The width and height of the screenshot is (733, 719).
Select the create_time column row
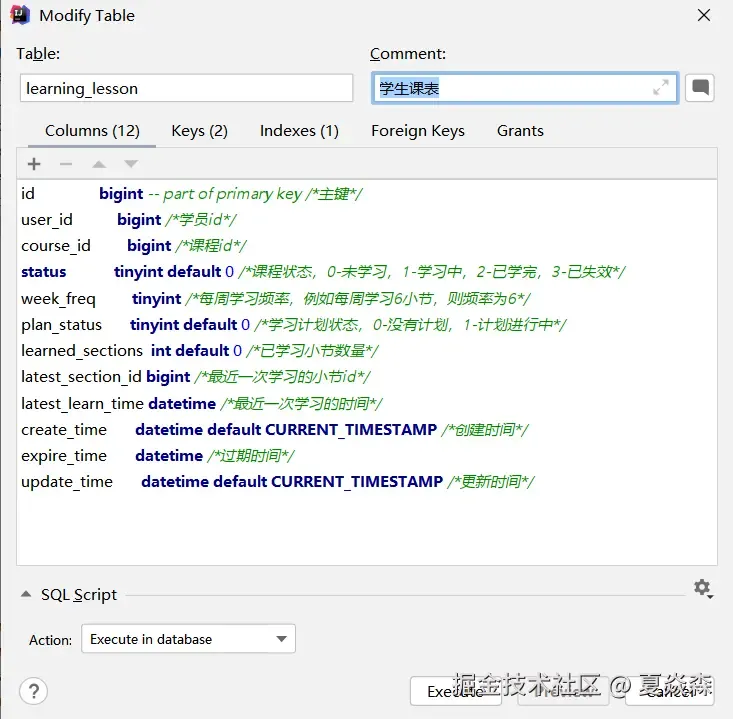[366, 430]
